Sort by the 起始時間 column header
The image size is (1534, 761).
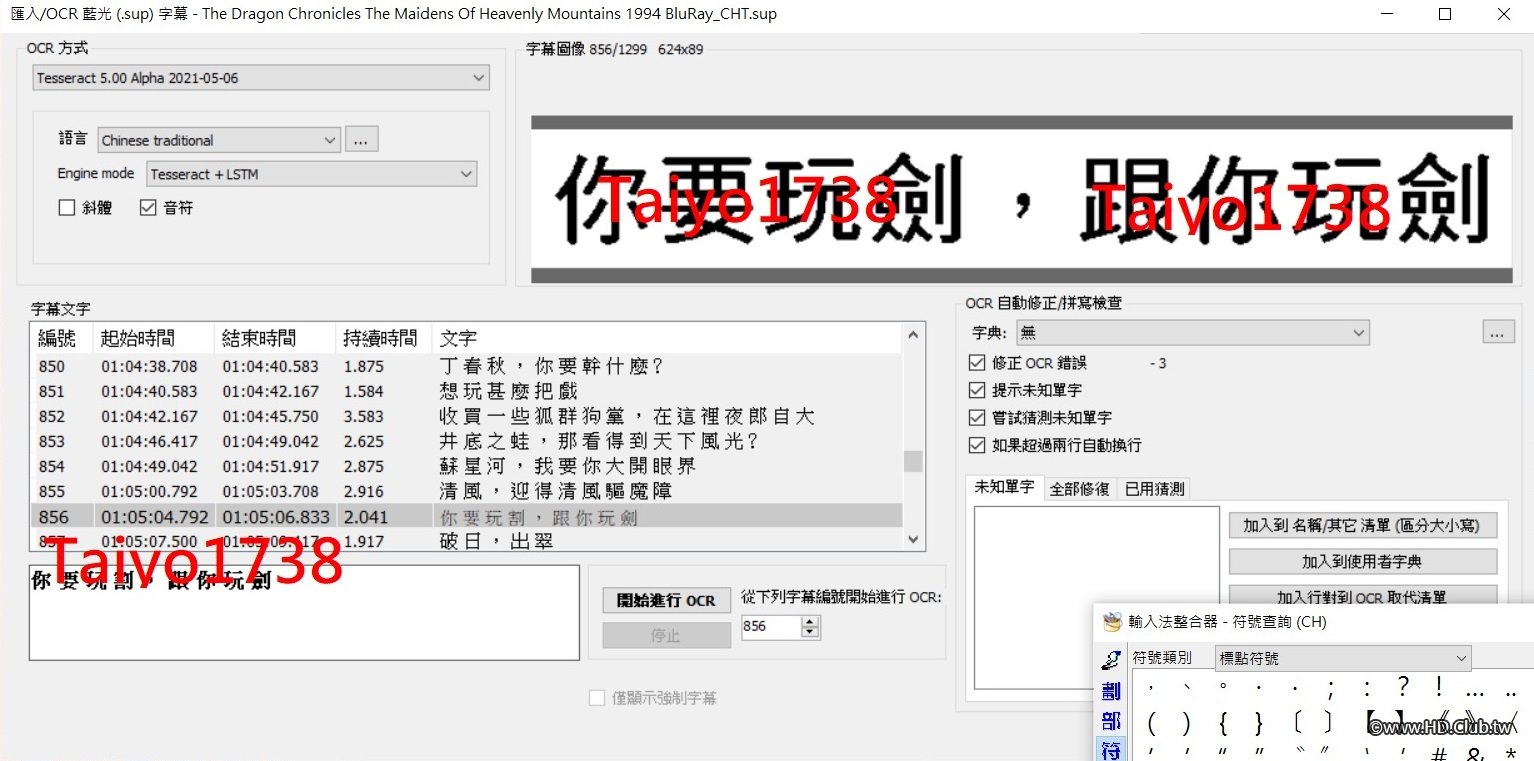pos(154,339)
